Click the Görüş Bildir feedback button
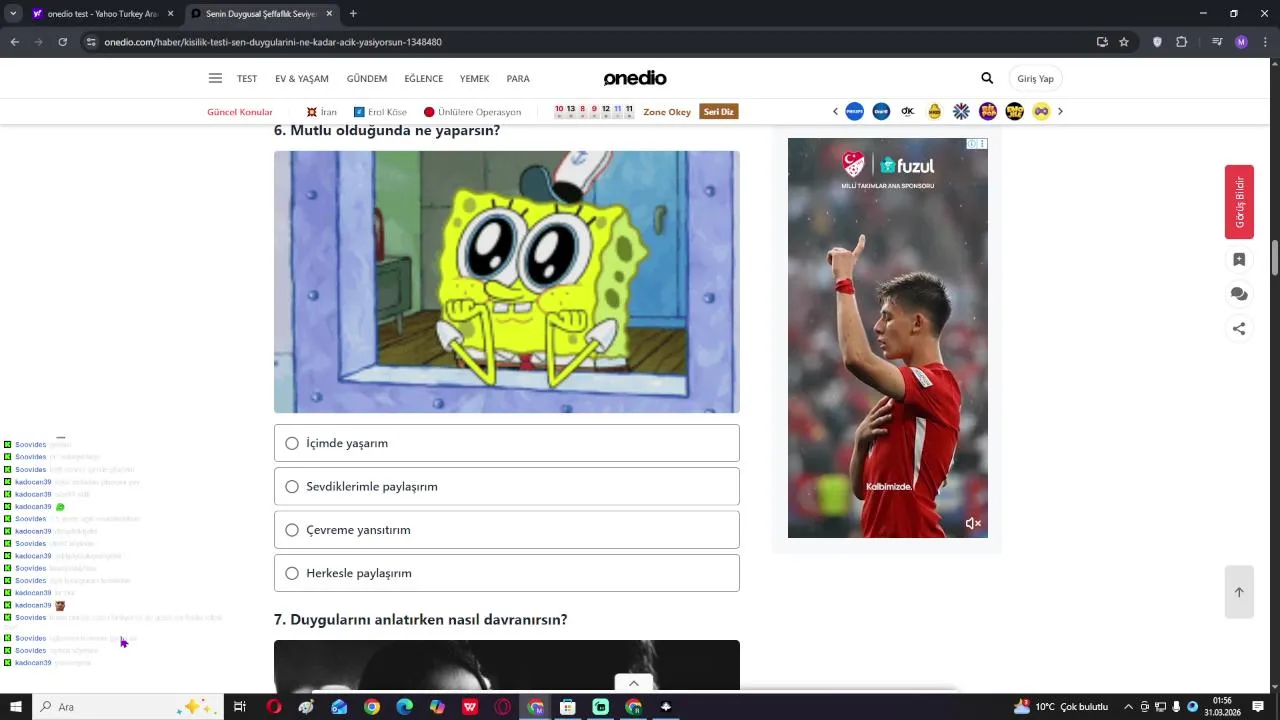Image resolution: width=1280 pixels, height=720 pixels. tap(1239, 202)
